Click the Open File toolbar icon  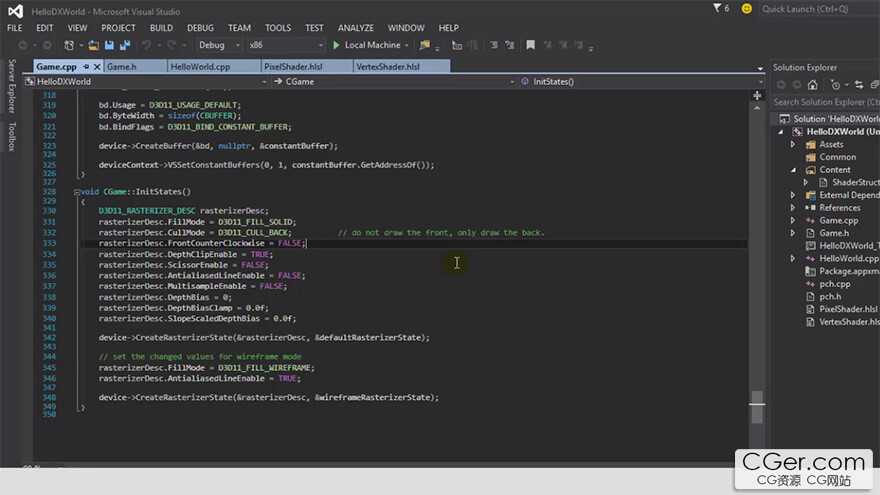pyautogui.click(x=93, y=45)
